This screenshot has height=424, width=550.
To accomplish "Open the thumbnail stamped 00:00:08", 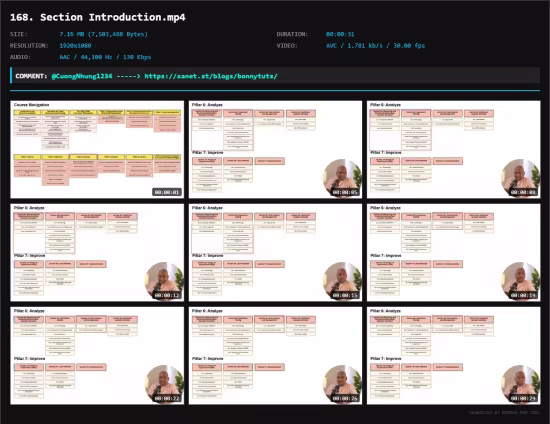I will 454,149.
